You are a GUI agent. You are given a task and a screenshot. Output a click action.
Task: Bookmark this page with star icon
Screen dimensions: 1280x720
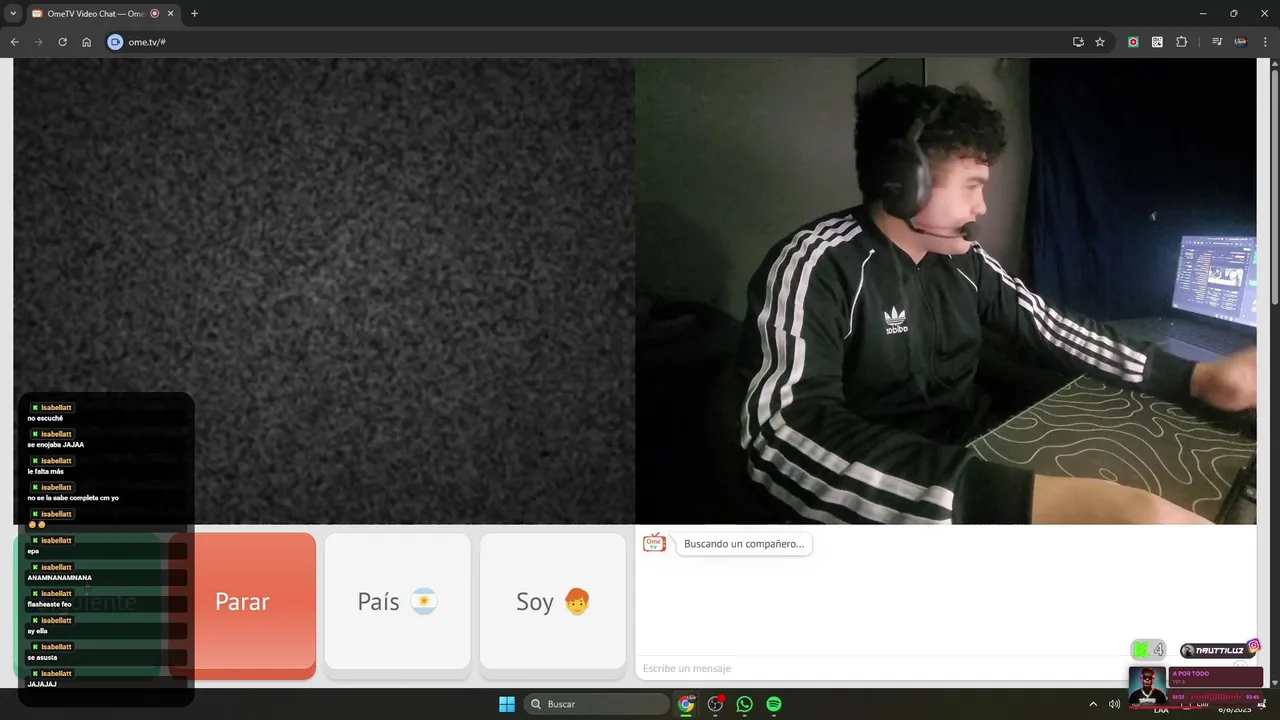pyautogui.click(x=1100, y=42)
